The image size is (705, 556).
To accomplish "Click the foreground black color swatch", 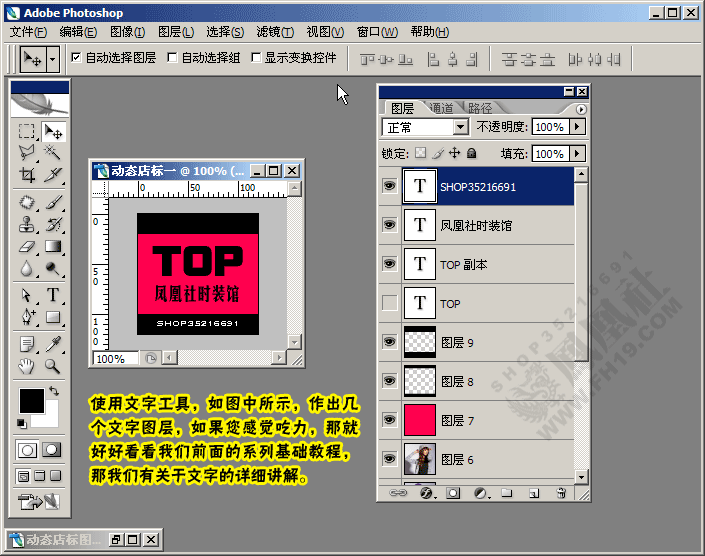I will pyautogui.click(x=31, y=401).
